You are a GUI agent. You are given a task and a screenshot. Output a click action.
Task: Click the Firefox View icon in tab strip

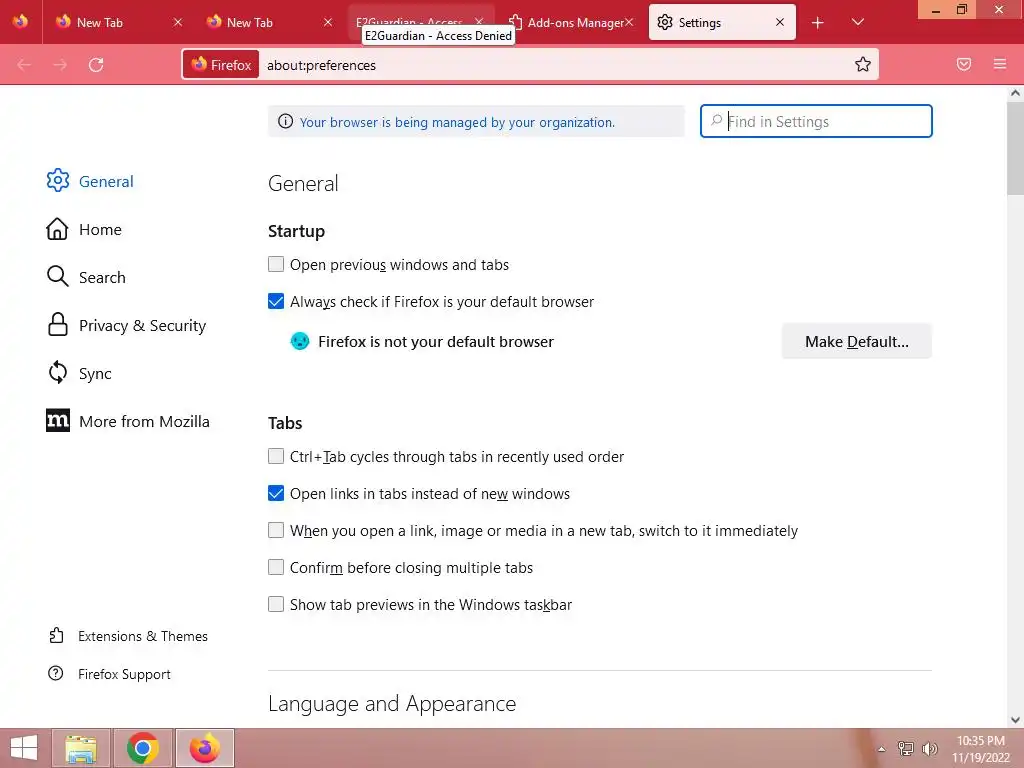tap(20, 22)
